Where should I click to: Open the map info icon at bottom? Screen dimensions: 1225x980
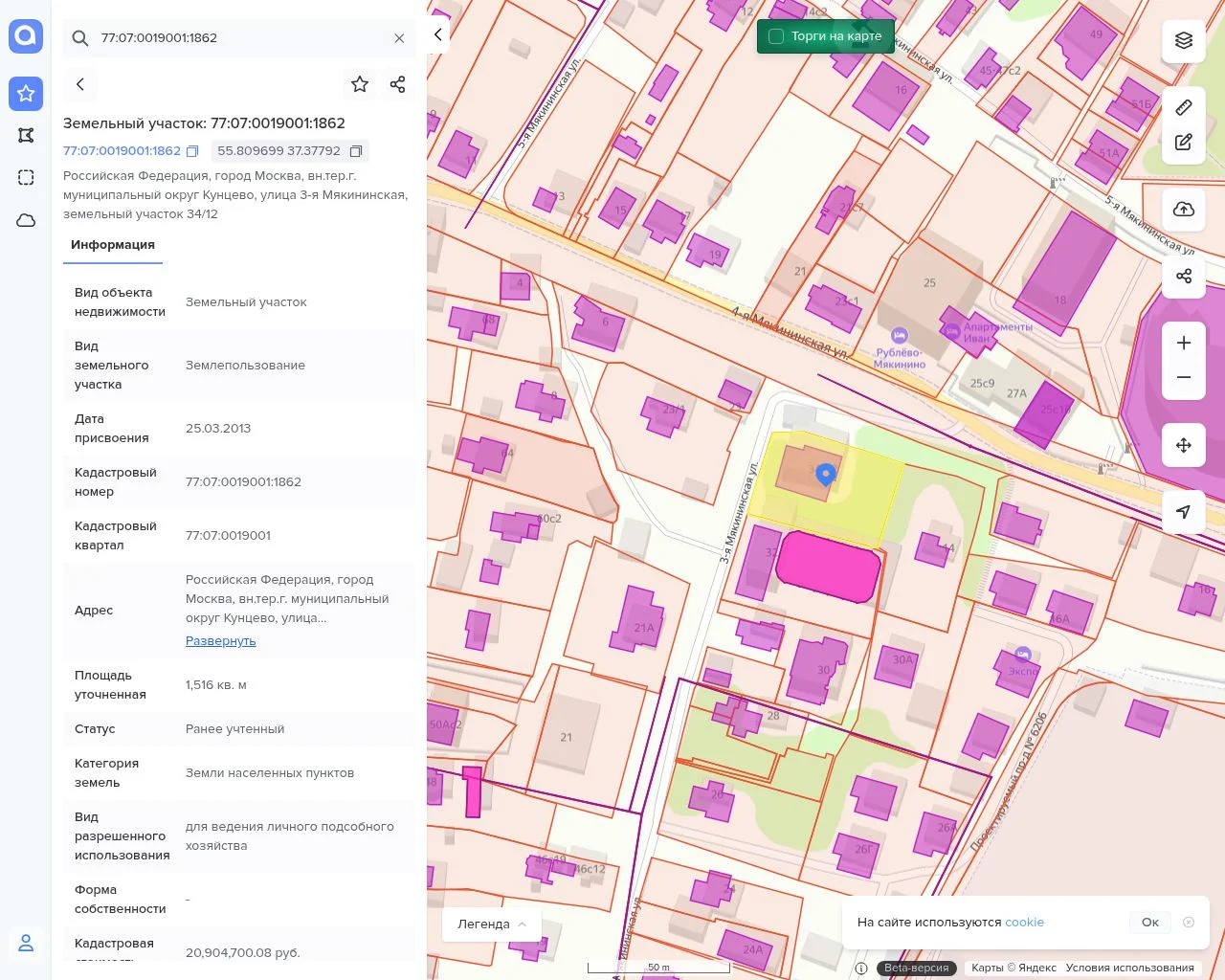tap(861, 969)
